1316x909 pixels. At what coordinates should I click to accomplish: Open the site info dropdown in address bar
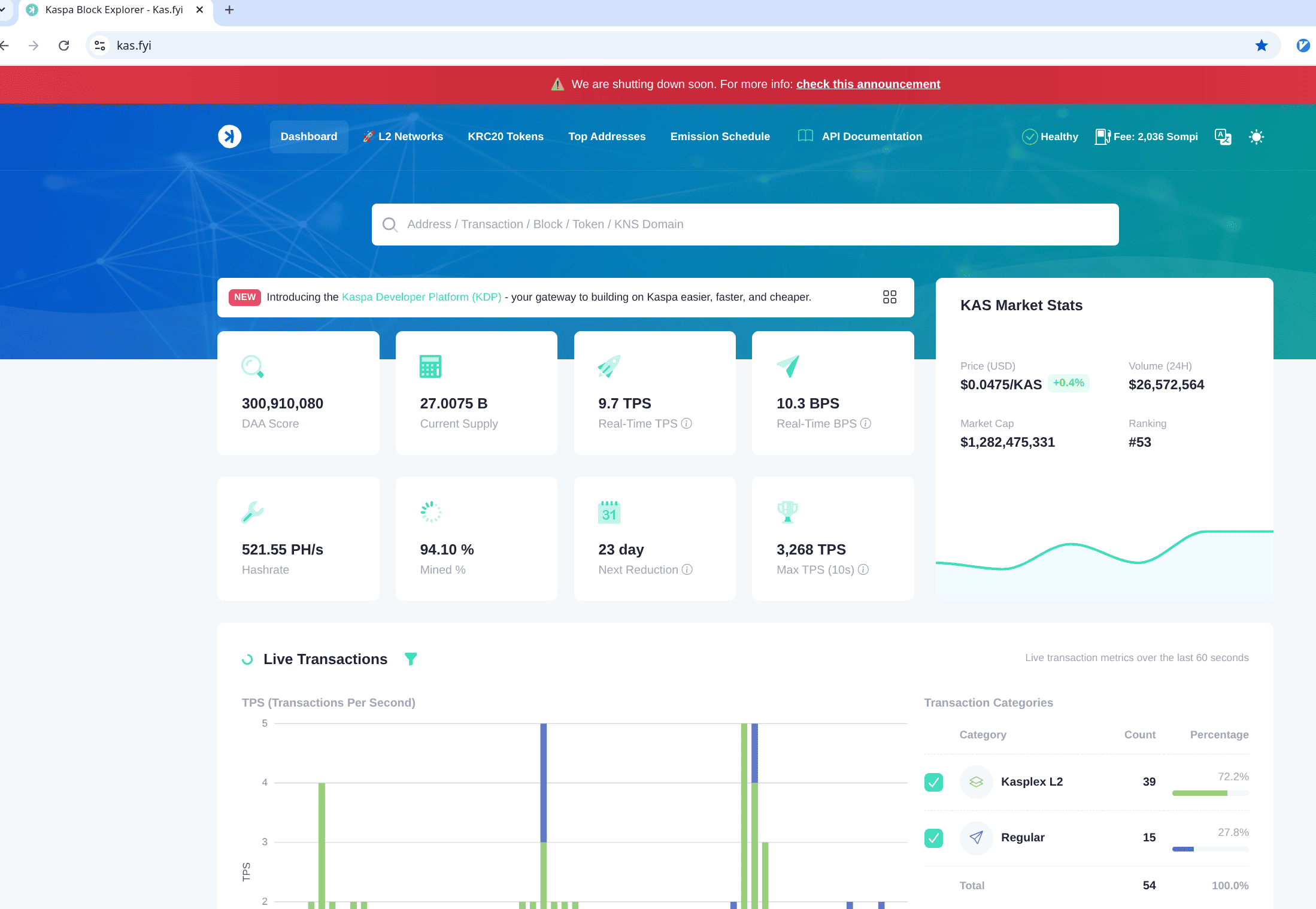[100, 46]
